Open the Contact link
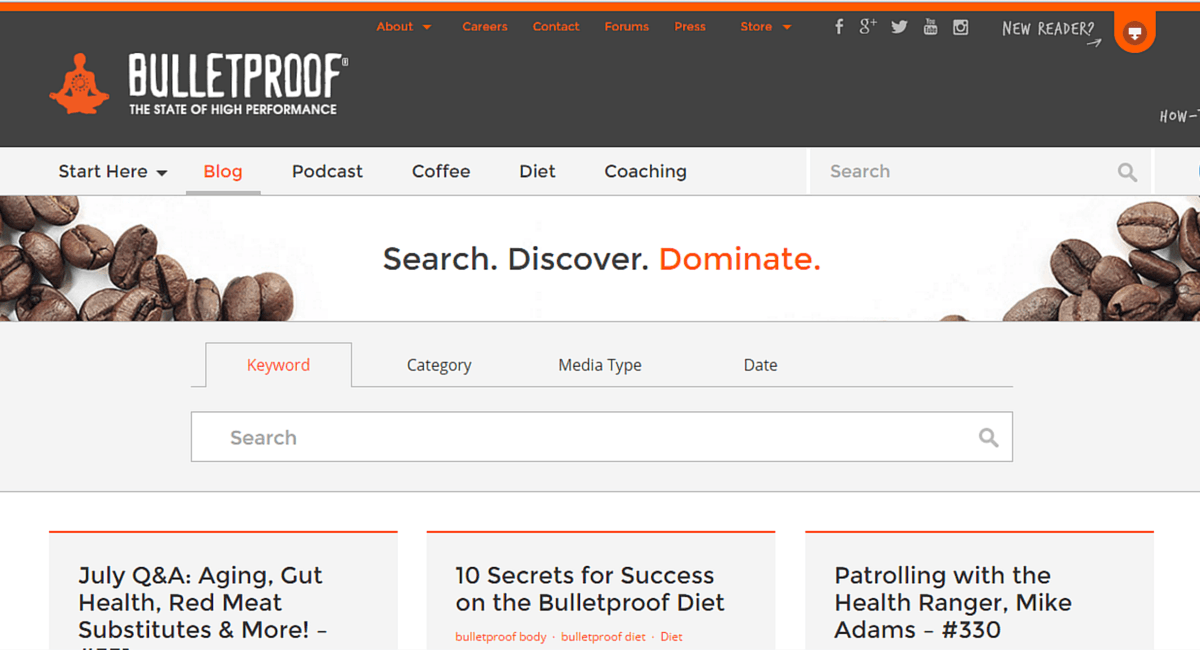1200x650 pixels. coord(556,27)
